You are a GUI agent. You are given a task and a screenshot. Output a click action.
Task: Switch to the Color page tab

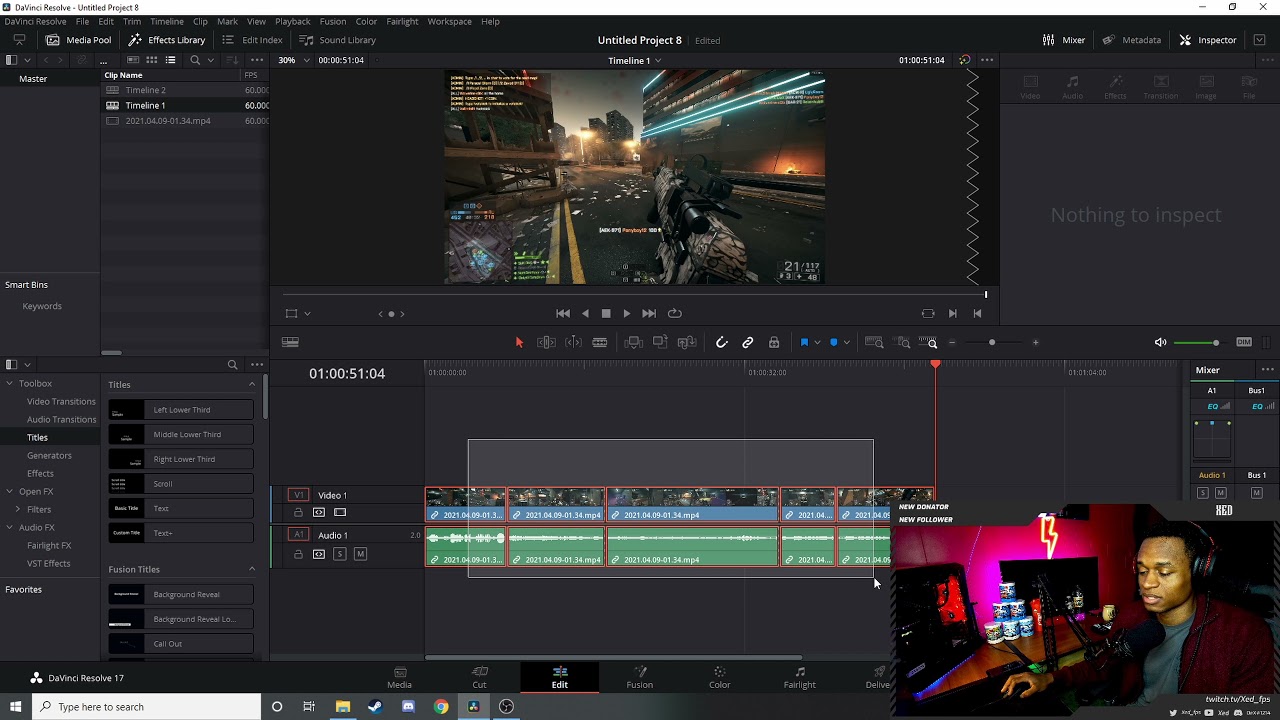tap(719, 677)
